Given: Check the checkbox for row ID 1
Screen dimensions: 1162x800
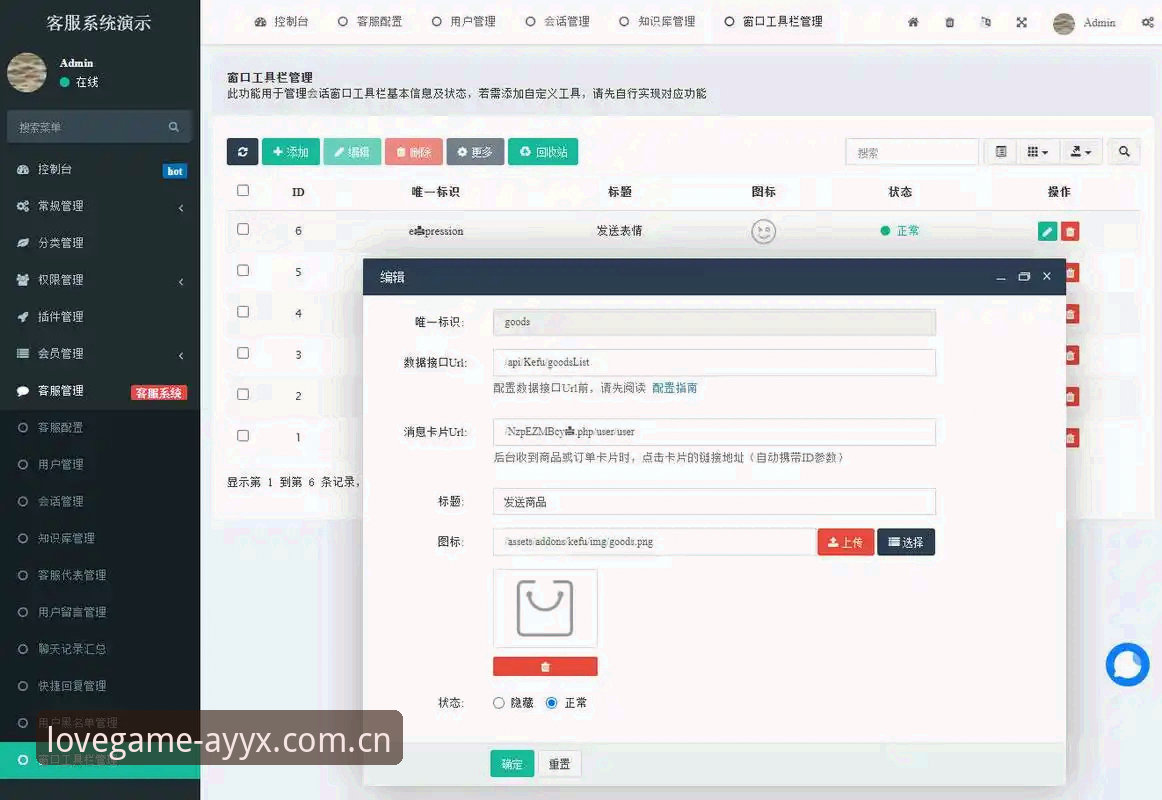Looking at the screenshot, I should [242, 436].
